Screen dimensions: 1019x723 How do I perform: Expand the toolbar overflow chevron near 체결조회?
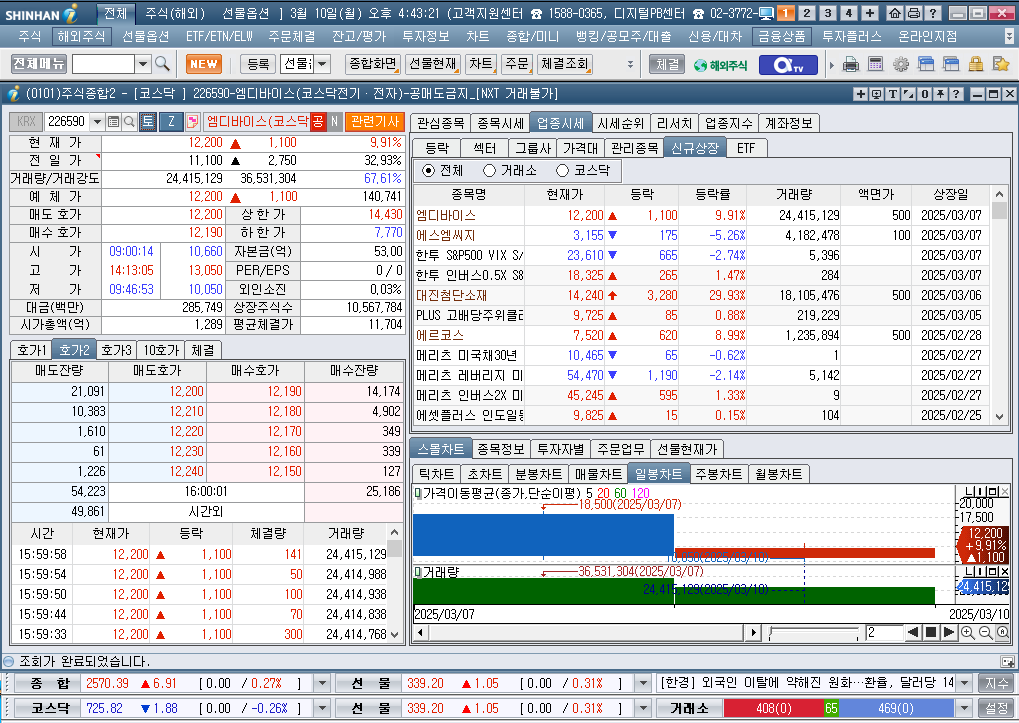coord(630,64)
